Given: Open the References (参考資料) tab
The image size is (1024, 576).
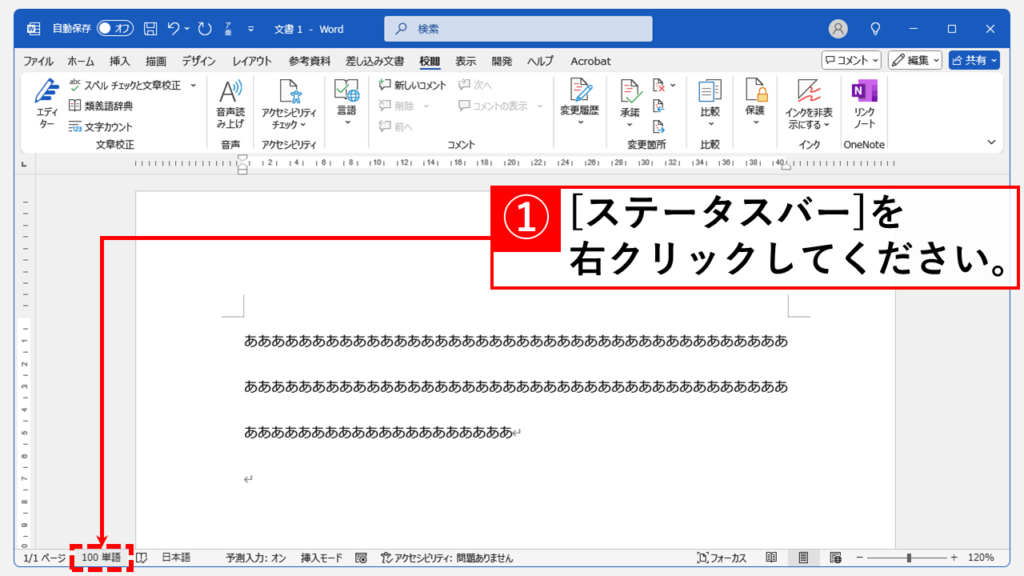Looking at the screenshot, I should click(x=309, y=61).
